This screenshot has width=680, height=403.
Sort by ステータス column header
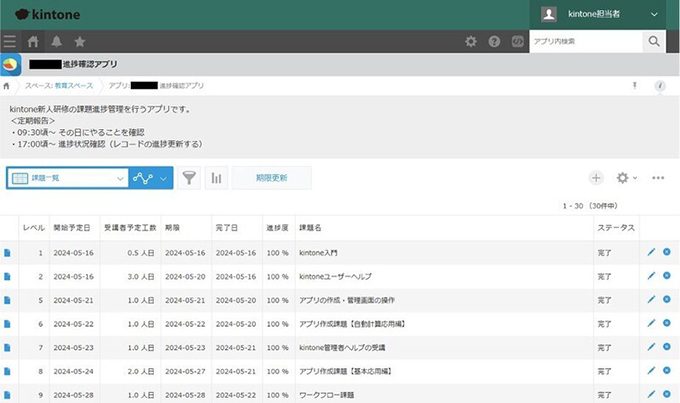tap(616, 228)
